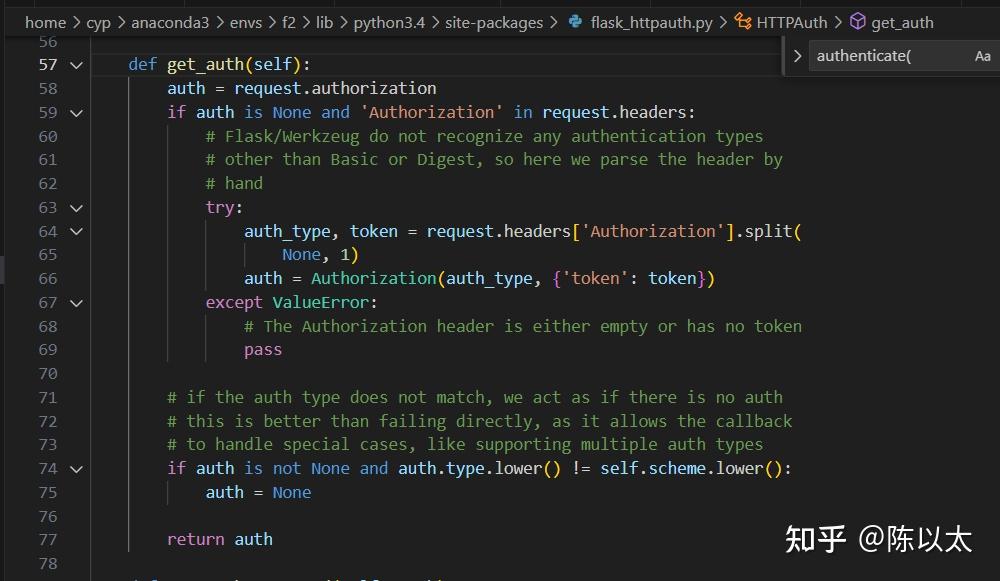Collapse the except ValueError fold at line 67

click(75, 302)
